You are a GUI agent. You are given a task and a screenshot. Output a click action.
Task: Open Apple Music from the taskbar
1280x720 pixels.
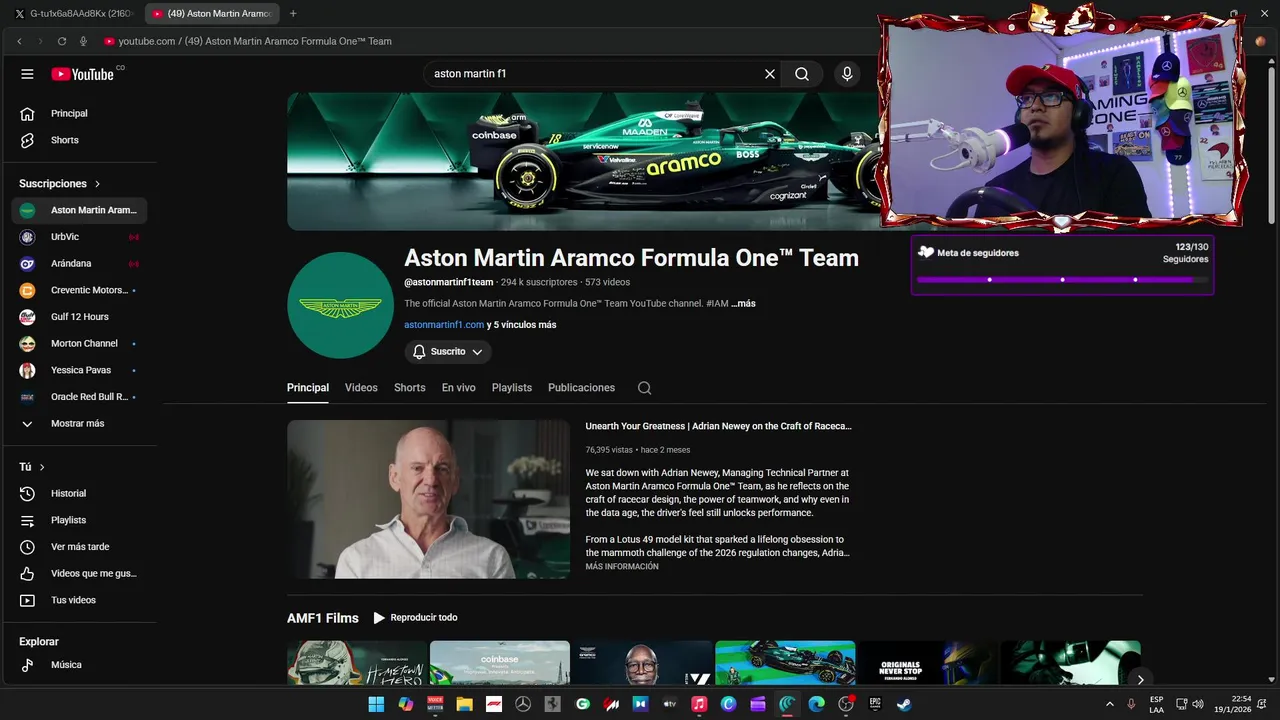(x=699, y=704)
